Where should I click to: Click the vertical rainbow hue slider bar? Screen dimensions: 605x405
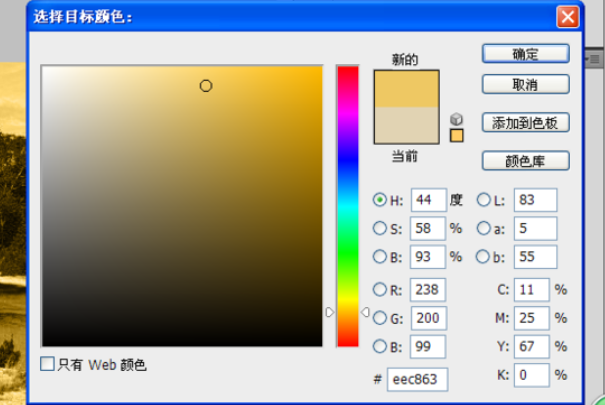pos(348,206)
